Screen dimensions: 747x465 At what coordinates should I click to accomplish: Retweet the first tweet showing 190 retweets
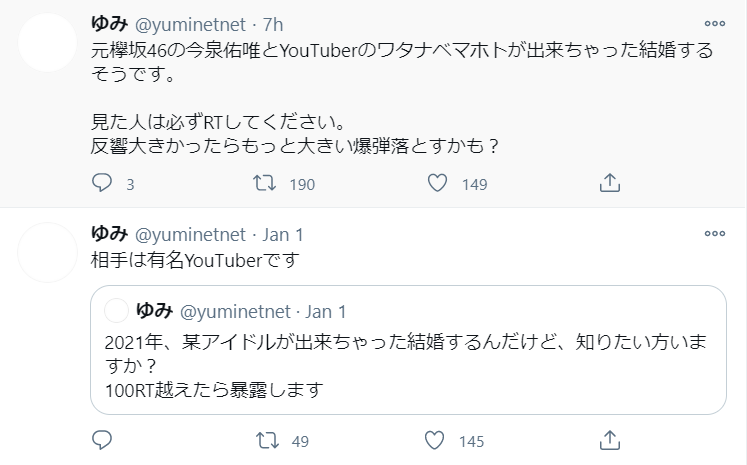264,183
